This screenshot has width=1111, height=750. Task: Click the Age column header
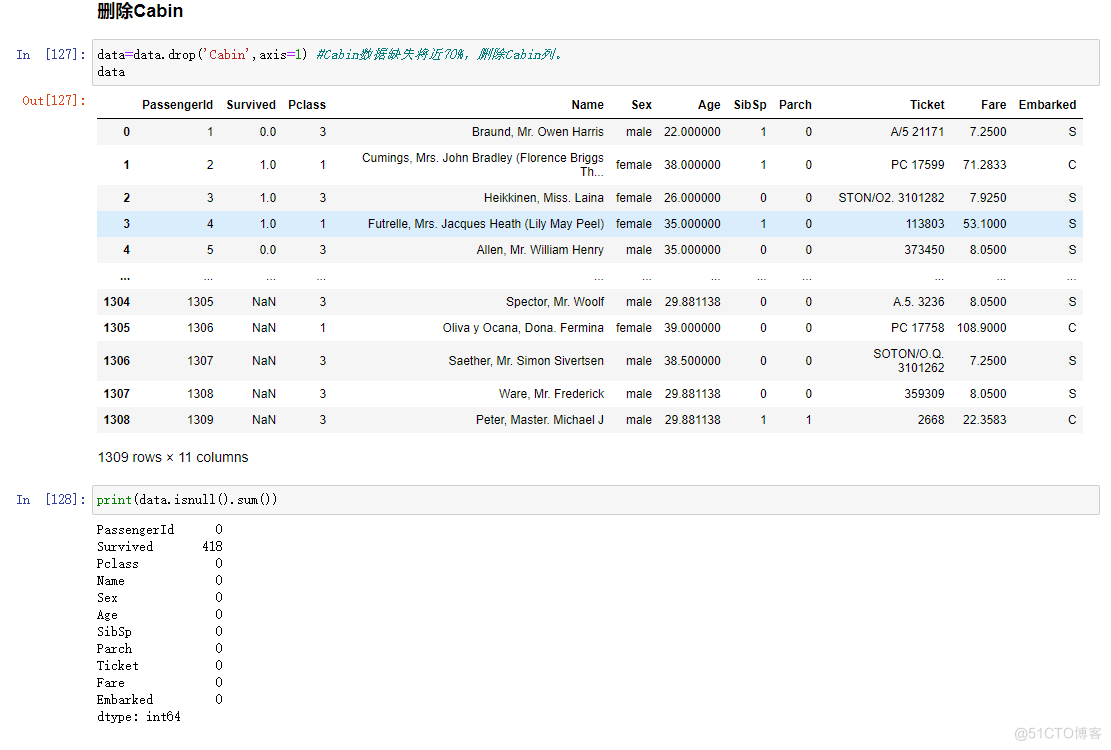pyautogui.click(x=709, y=105)
